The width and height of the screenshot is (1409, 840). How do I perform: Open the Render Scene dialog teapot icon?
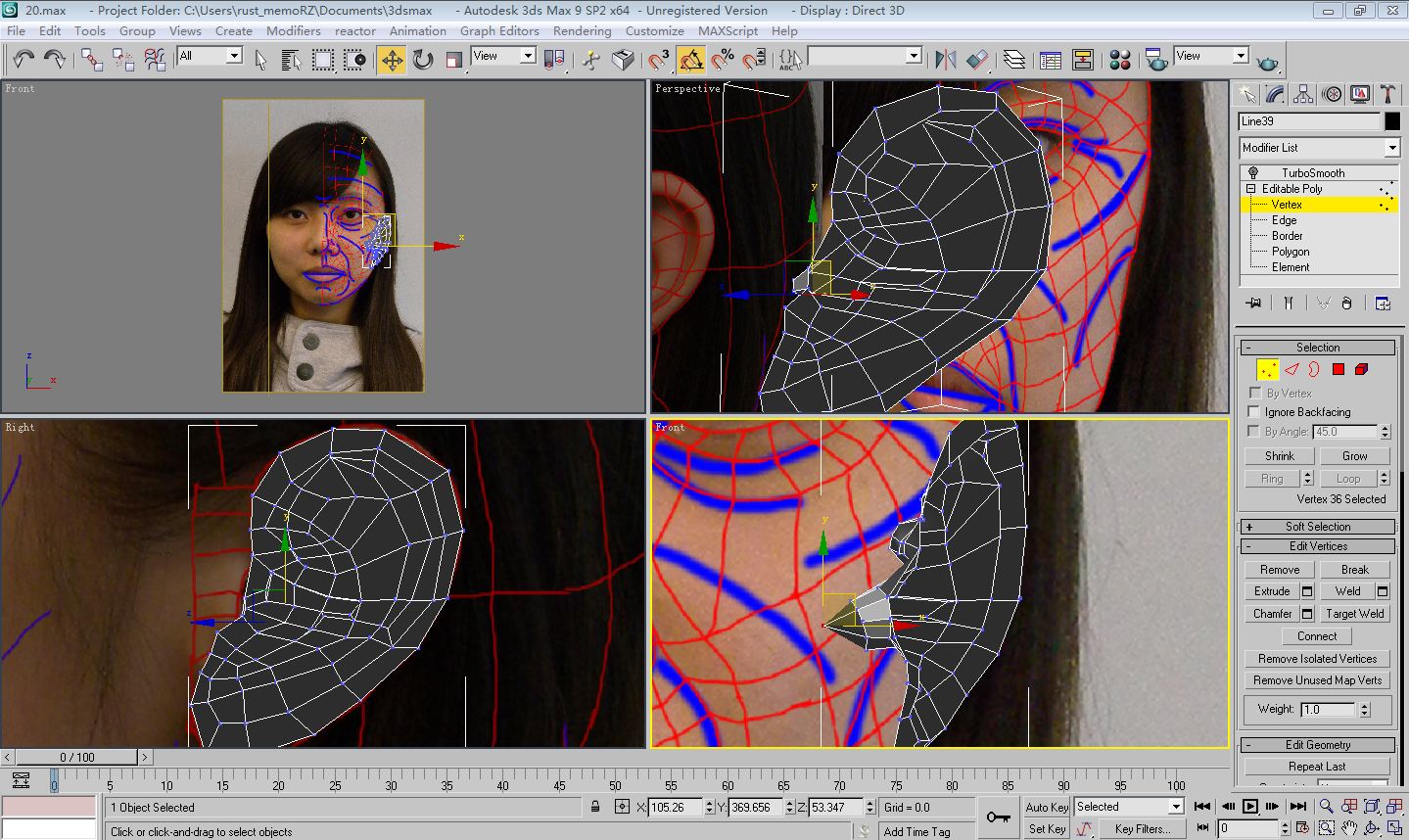[x=1156, y=60]
